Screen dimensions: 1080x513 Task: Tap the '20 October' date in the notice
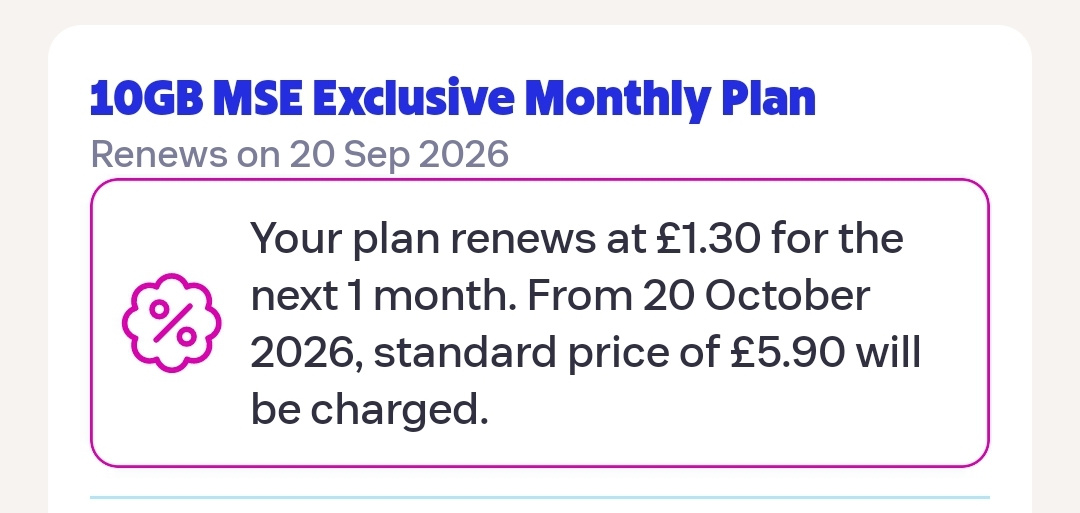[x=756, y=295]
